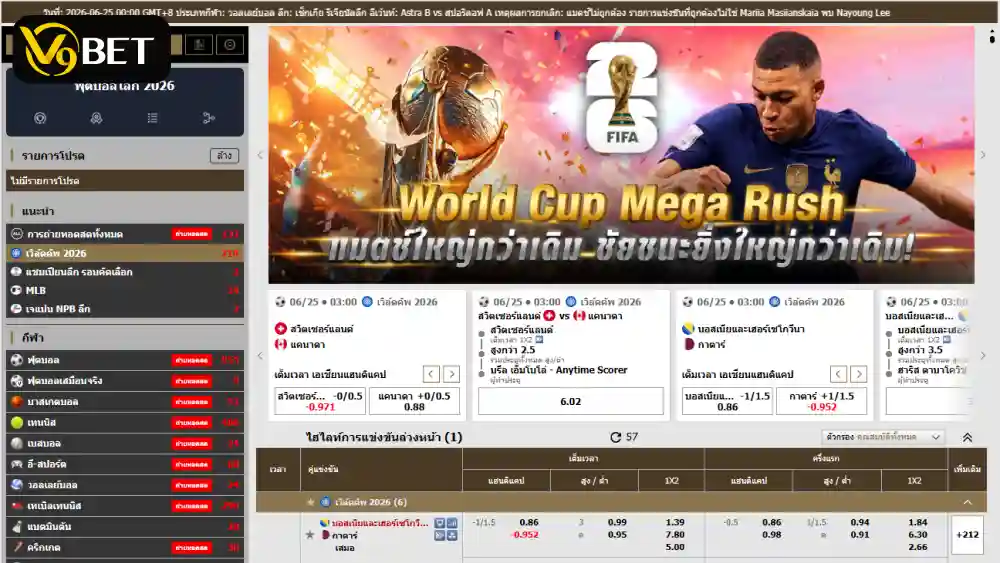Select เจแปน NPB ลีก entry
This screenshot has width=1000, height=563.
(x=125, y=309)
